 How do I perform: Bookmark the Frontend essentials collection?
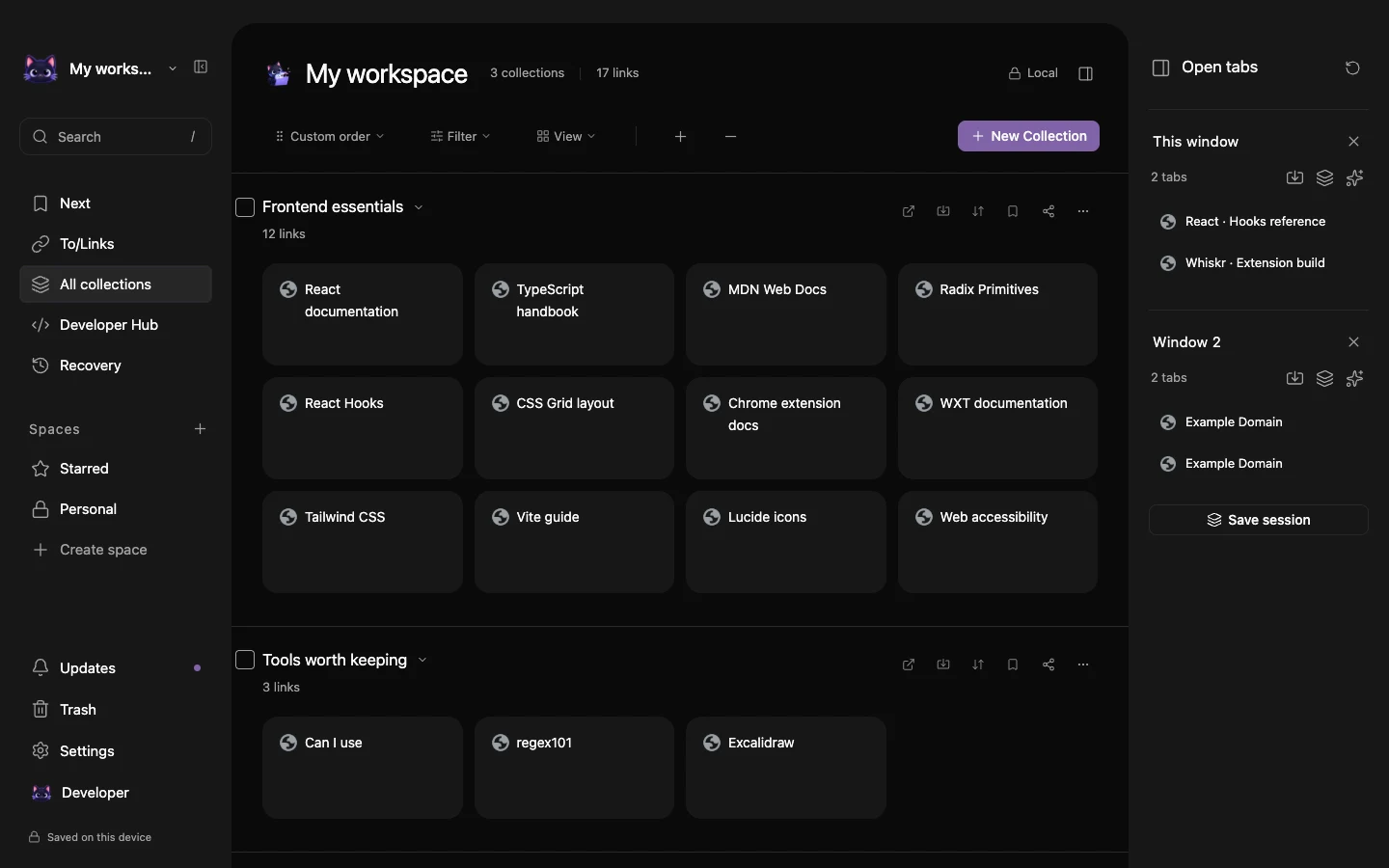pyautogui.click(x=1013, y=211)
